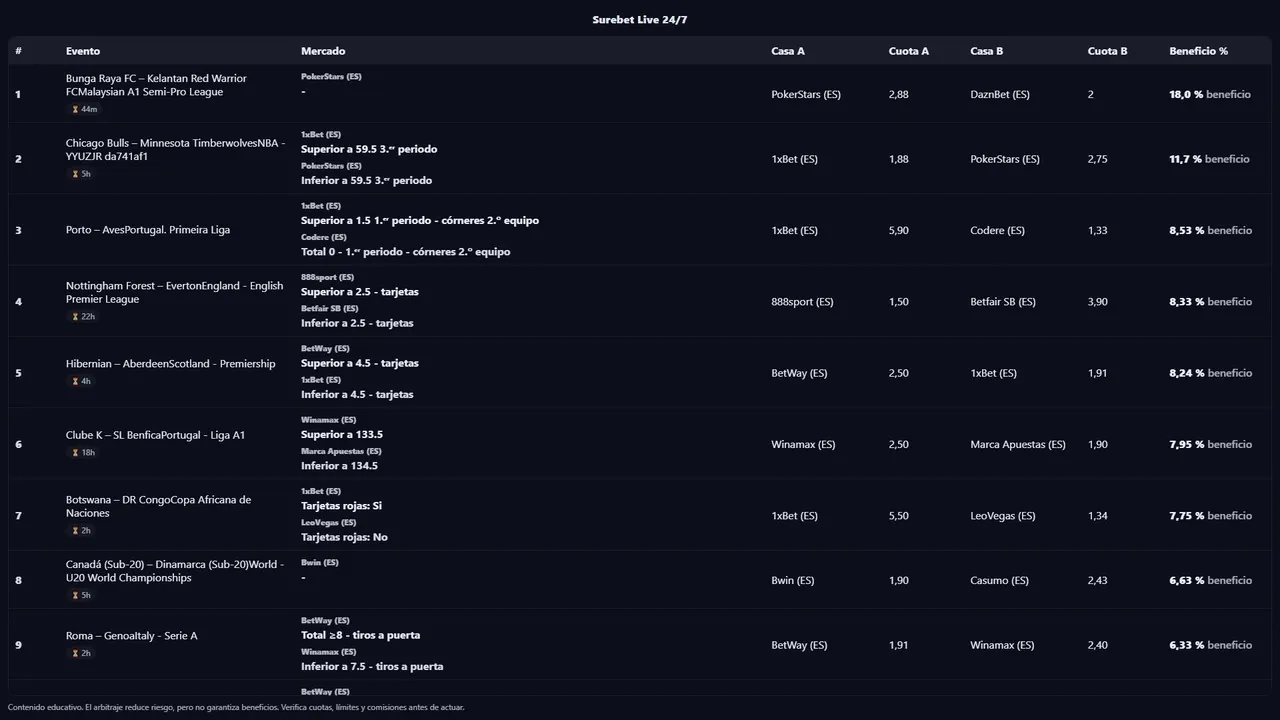Click the Superior a 133.5 market
The height and width of the screenshot is (720, 1280).
[x=342, y=435]
